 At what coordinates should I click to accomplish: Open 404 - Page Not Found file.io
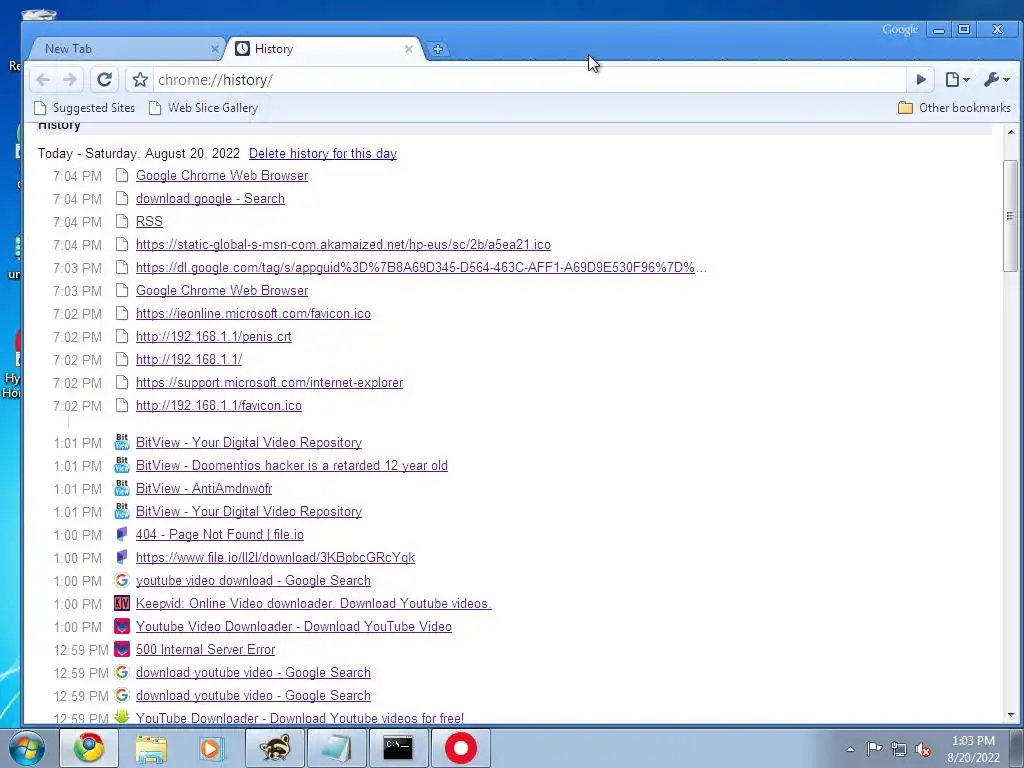[219, 535]
